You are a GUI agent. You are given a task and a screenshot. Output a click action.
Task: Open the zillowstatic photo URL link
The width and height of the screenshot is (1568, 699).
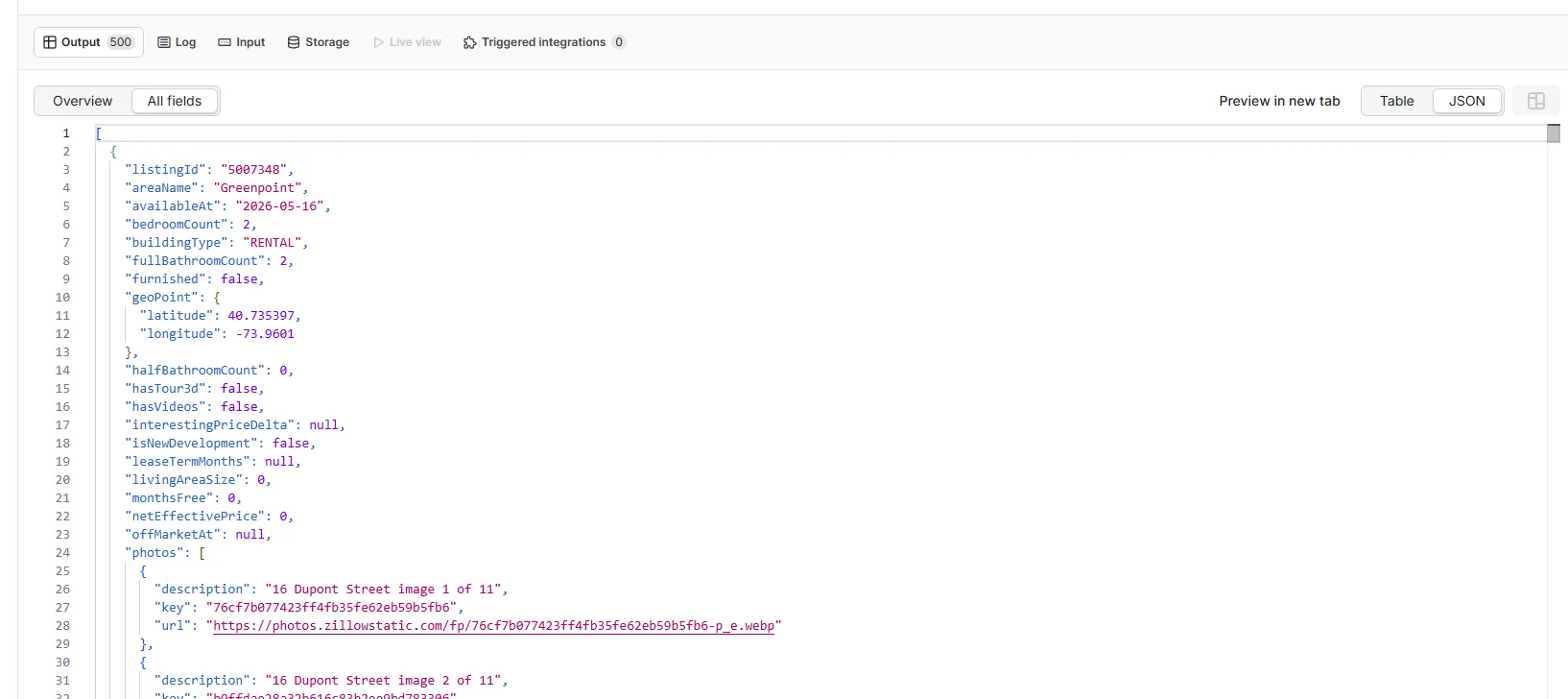[493, 626]
